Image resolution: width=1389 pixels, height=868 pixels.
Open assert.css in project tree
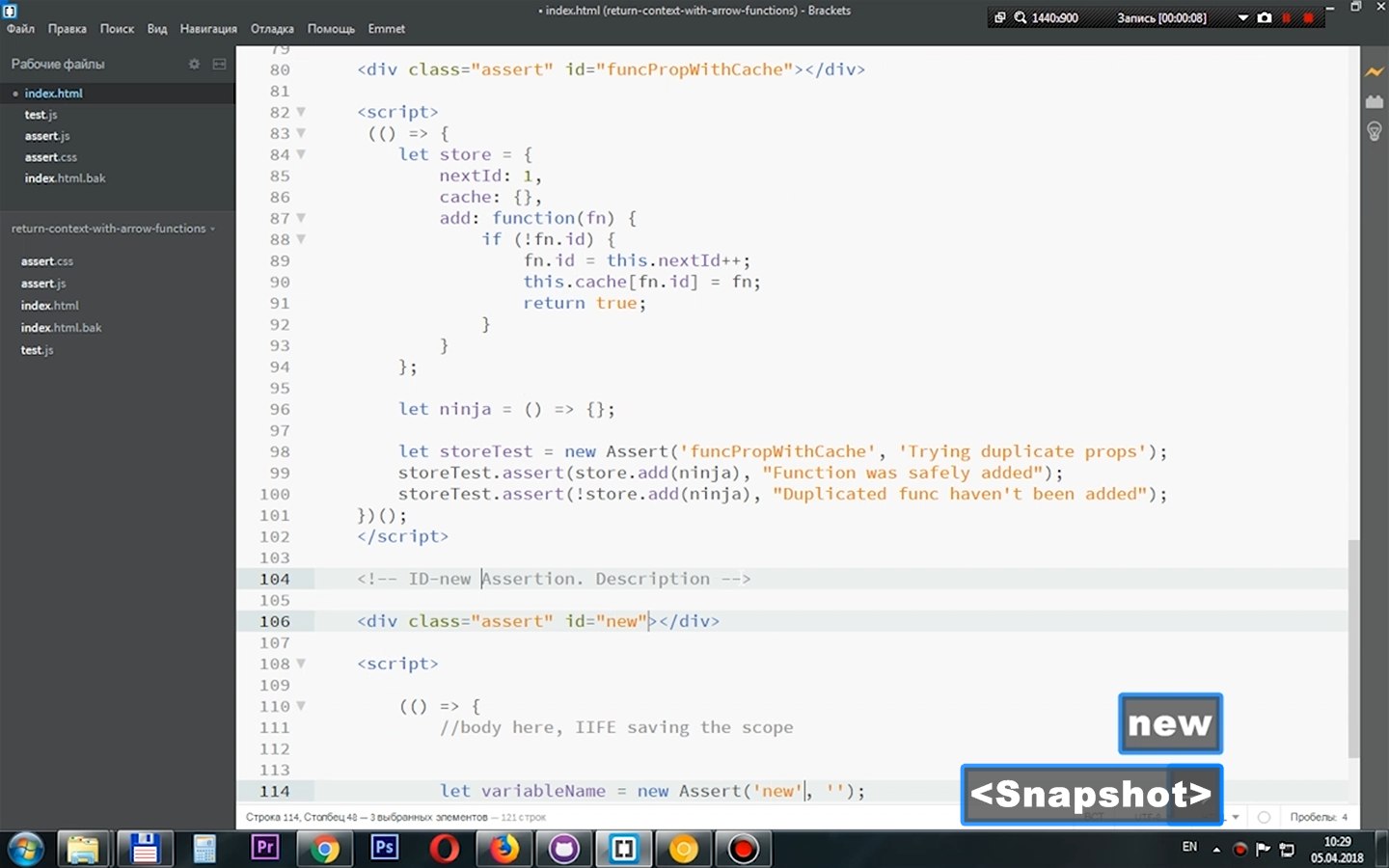tap(47, 261)
